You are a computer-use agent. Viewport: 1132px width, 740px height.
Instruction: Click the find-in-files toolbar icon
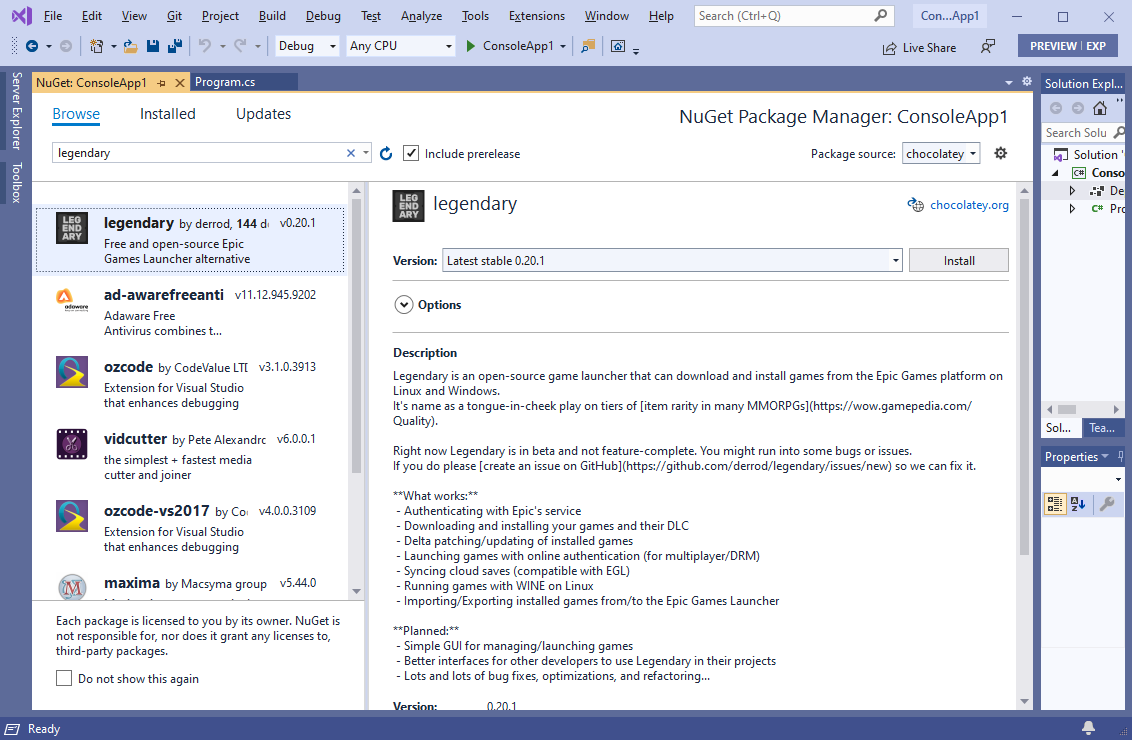[x=588, y=46]
